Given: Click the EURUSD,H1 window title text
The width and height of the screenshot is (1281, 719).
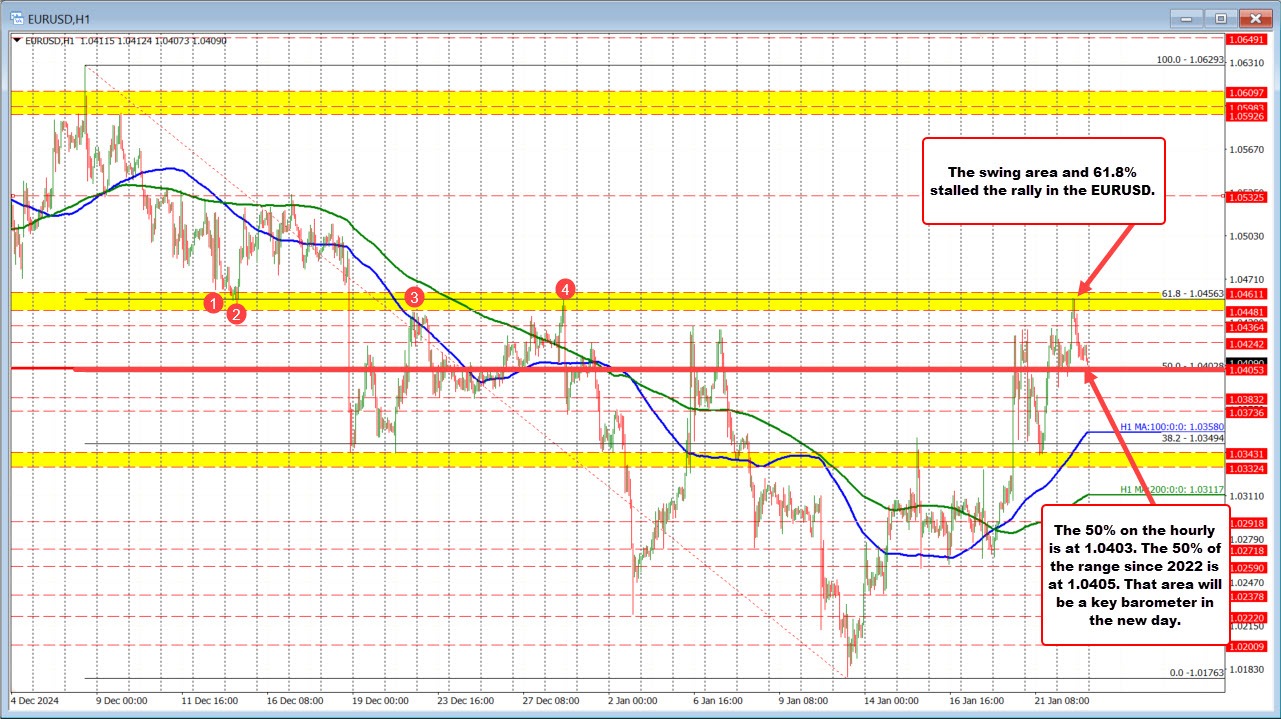Looking at the screenshot, I should click(57, 17).
